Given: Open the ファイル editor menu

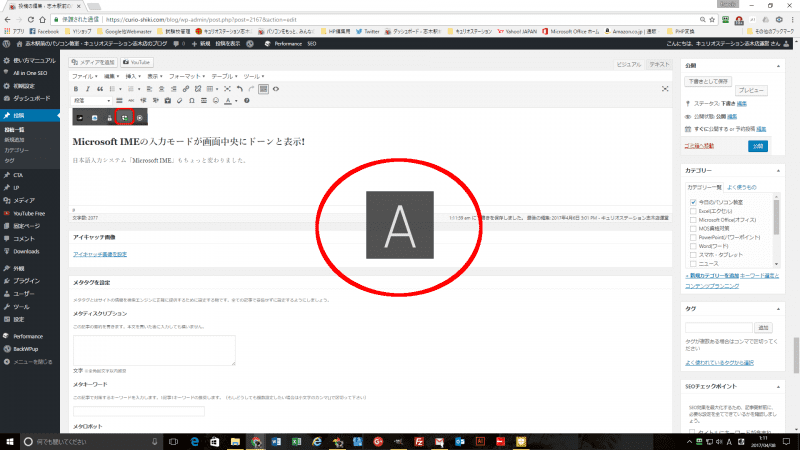Looking at the screenshot, I should [84, 76].
